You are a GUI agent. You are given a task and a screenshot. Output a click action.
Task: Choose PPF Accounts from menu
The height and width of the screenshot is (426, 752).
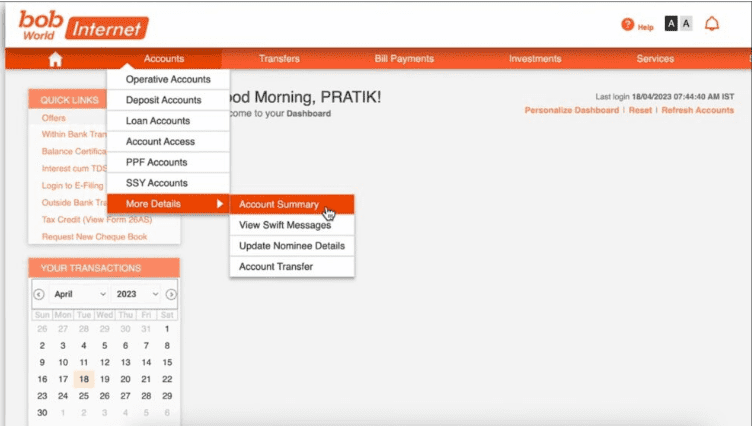(168, 162)
